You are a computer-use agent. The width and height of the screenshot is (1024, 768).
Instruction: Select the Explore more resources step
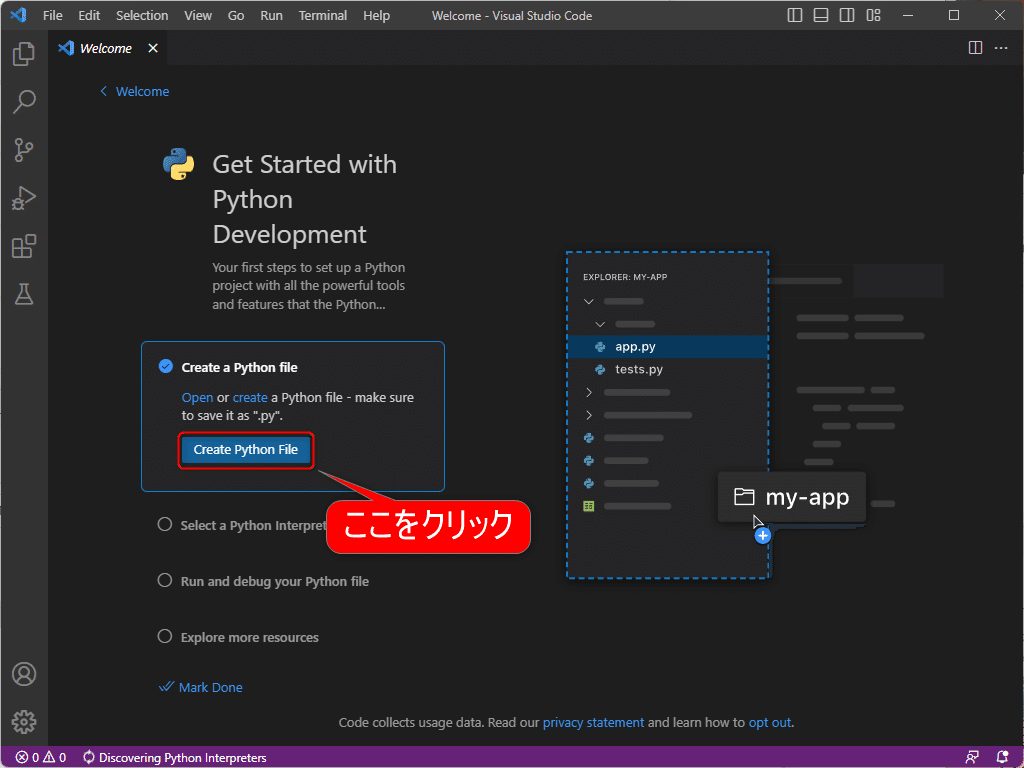pos(238,637)
